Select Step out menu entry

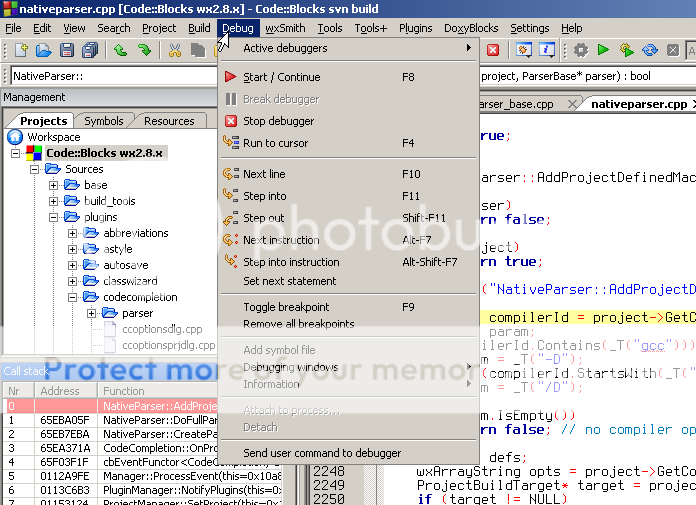349,218
